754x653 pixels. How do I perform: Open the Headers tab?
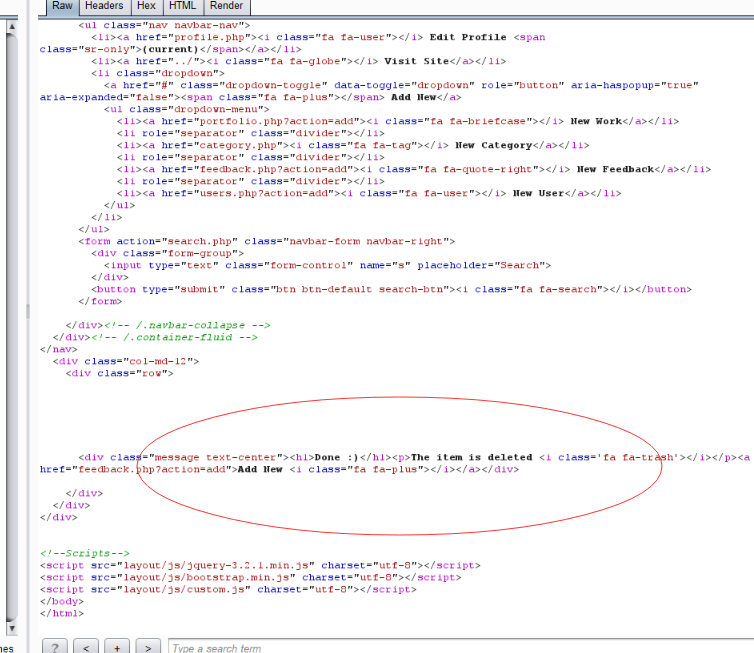pos(104,6)
